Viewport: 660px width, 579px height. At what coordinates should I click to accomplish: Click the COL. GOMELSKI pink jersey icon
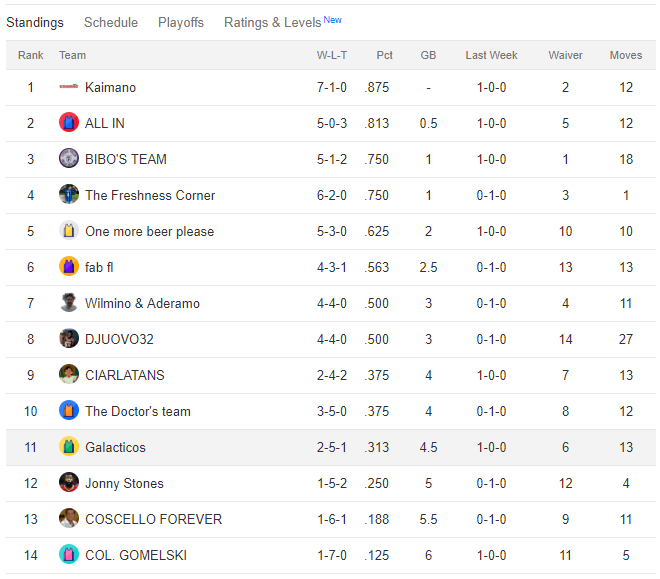[x=68, y=555]
